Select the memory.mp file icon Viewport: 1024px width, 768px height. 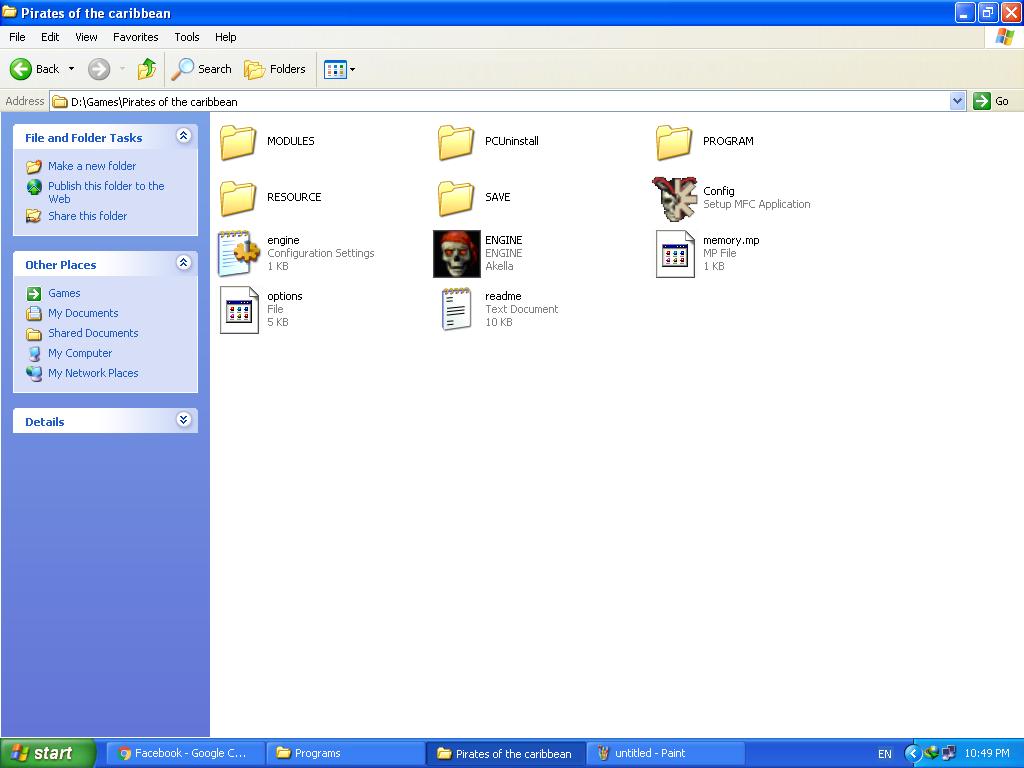[x=675, y=254]
